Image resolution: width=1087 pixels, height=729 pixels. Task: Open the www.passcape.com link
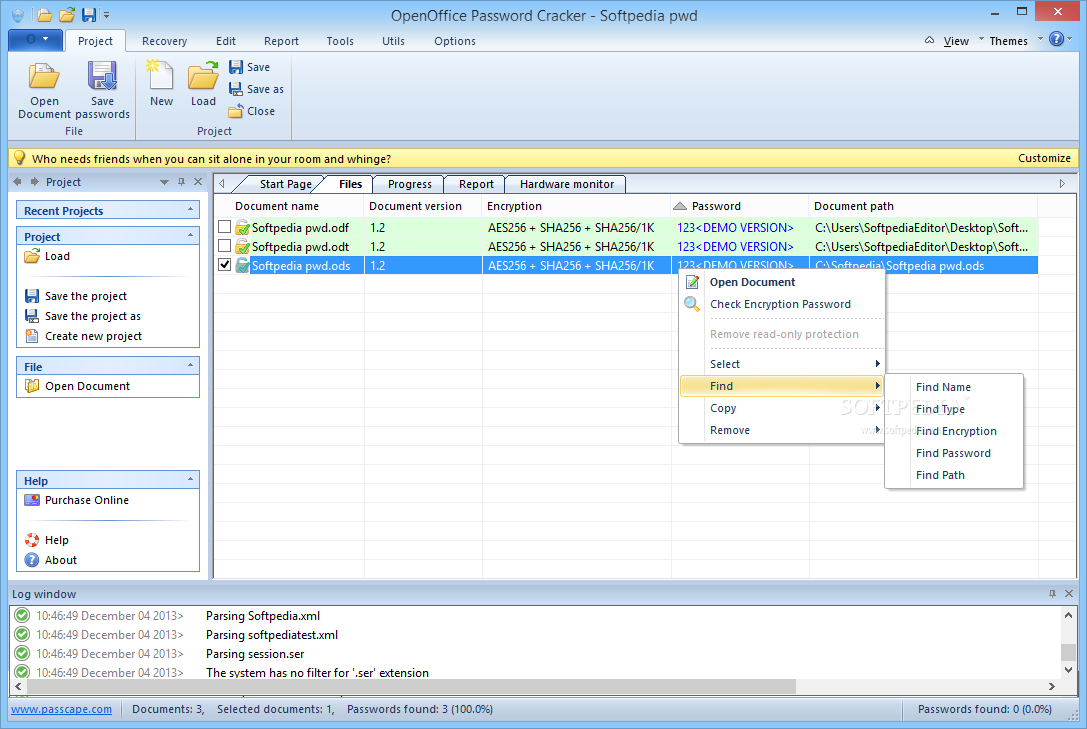coord(61,709)
